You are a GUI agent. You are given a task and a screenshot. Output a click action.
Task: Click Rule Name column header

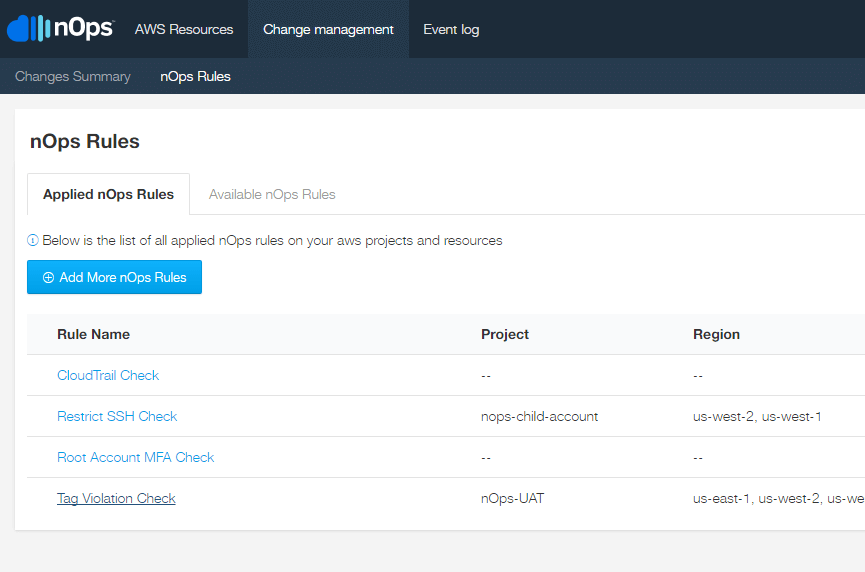click(x=94, y=334)
